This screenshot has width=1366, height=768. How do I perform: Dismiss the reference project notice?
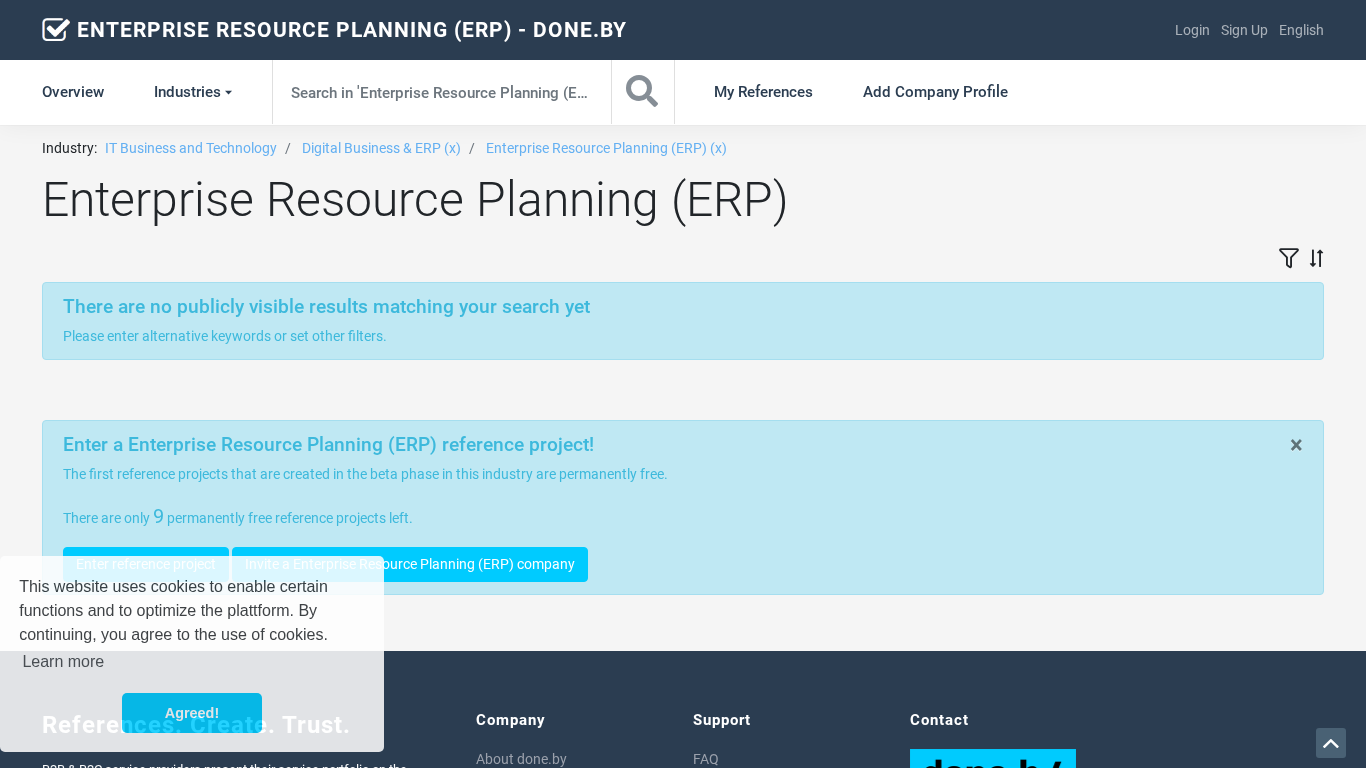pyautogui.click(x=1296, y=445)
